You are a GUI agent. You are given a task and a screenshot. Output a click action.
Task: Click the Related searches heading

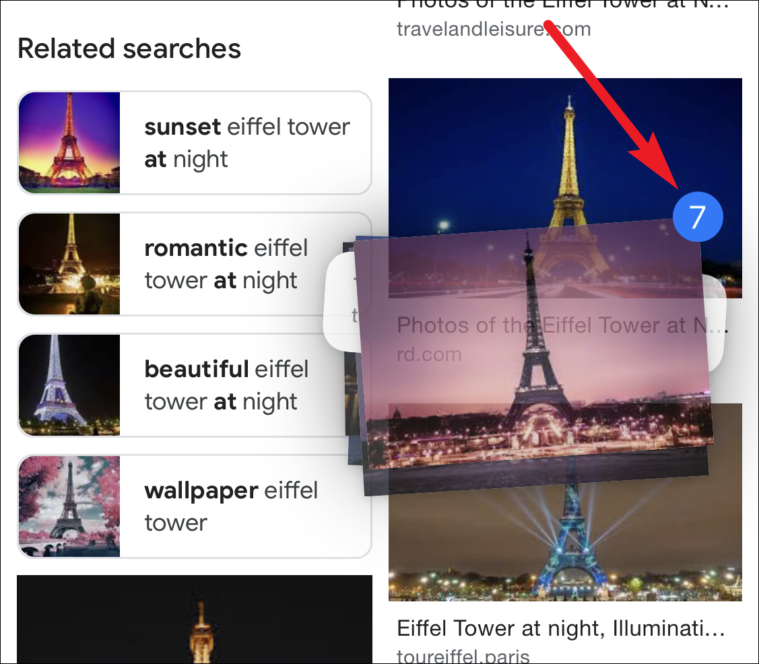[x=129, y=48]
